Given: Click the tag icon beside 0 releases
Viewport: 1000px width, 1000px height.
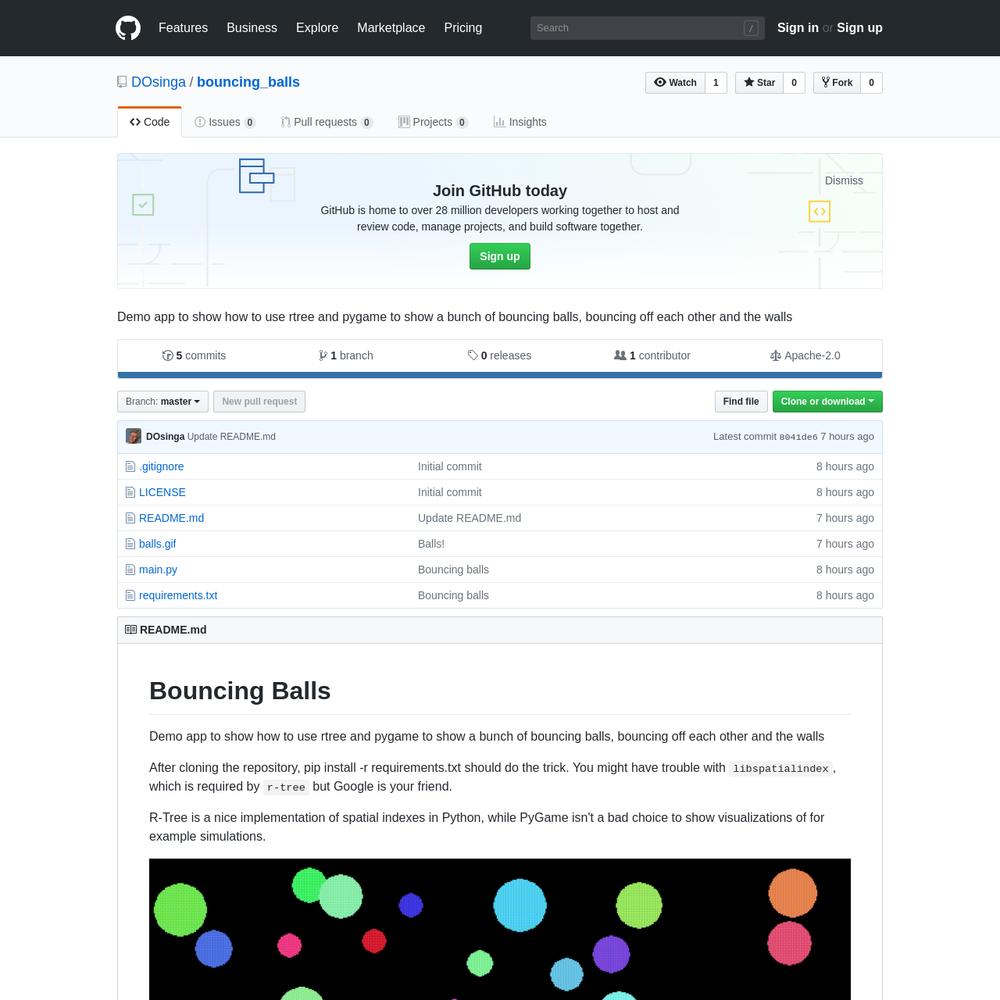Looking at the screenshot, I should (473, 355).
